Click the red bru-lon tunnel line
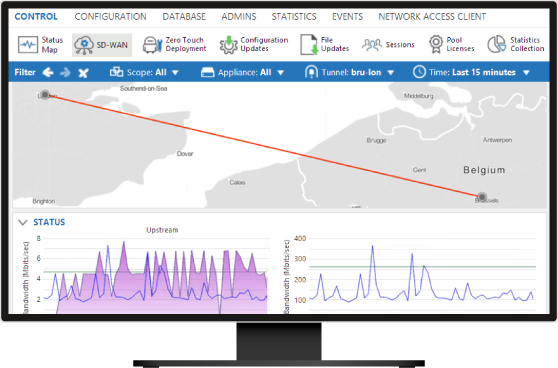This screenshot has width=558, height=368. click(263, 146)
